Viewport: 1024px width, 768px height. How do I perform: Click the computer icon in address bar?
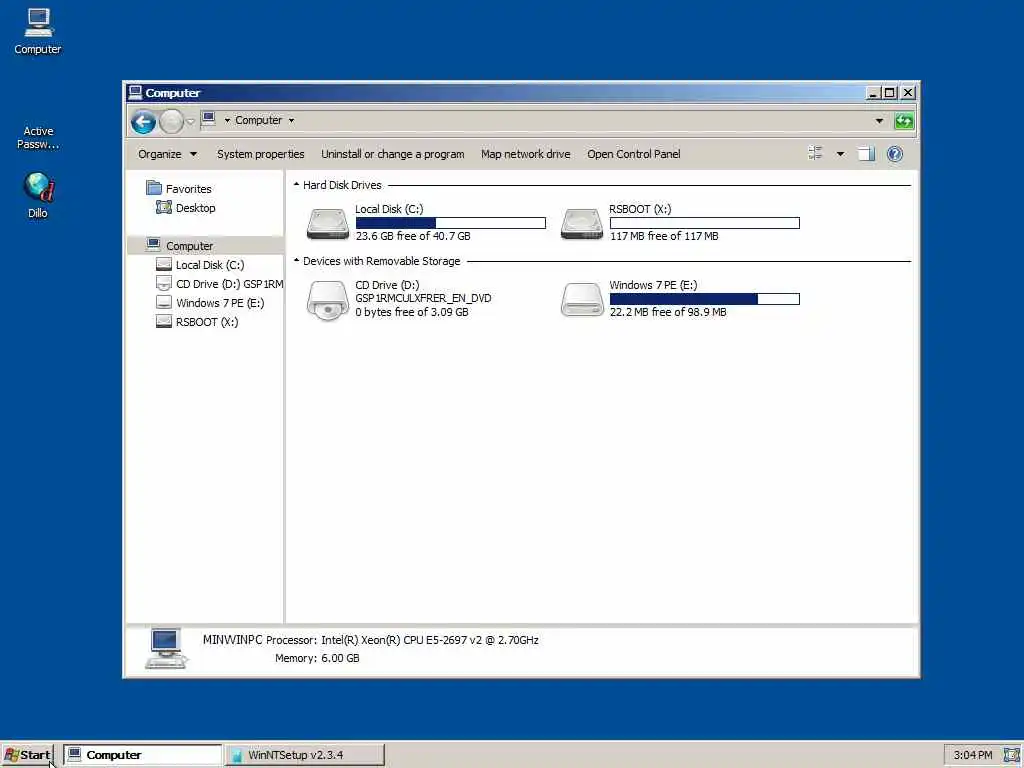click(209, 119)
